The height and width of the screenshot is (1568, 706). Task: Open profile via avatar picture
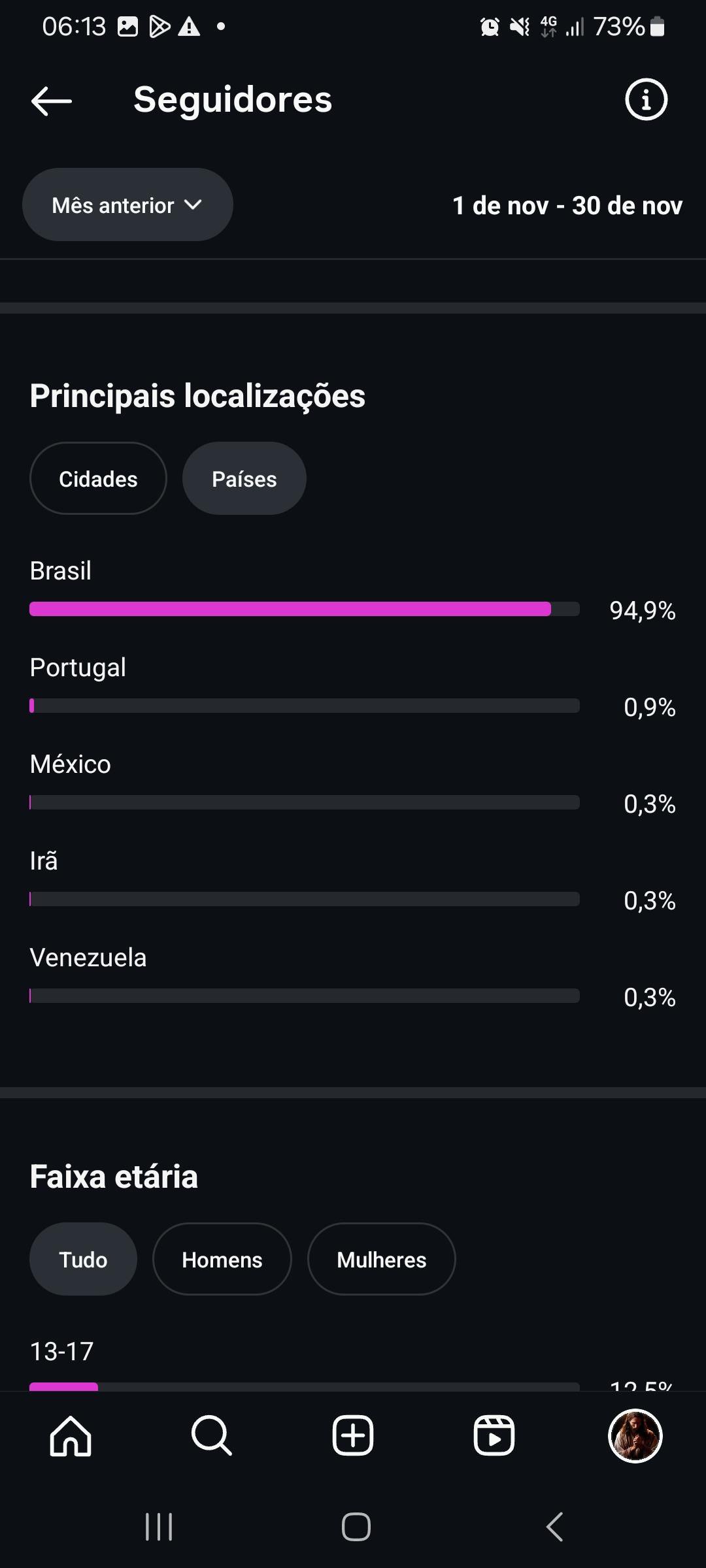pyautogui.click(x=635, y=1436)
